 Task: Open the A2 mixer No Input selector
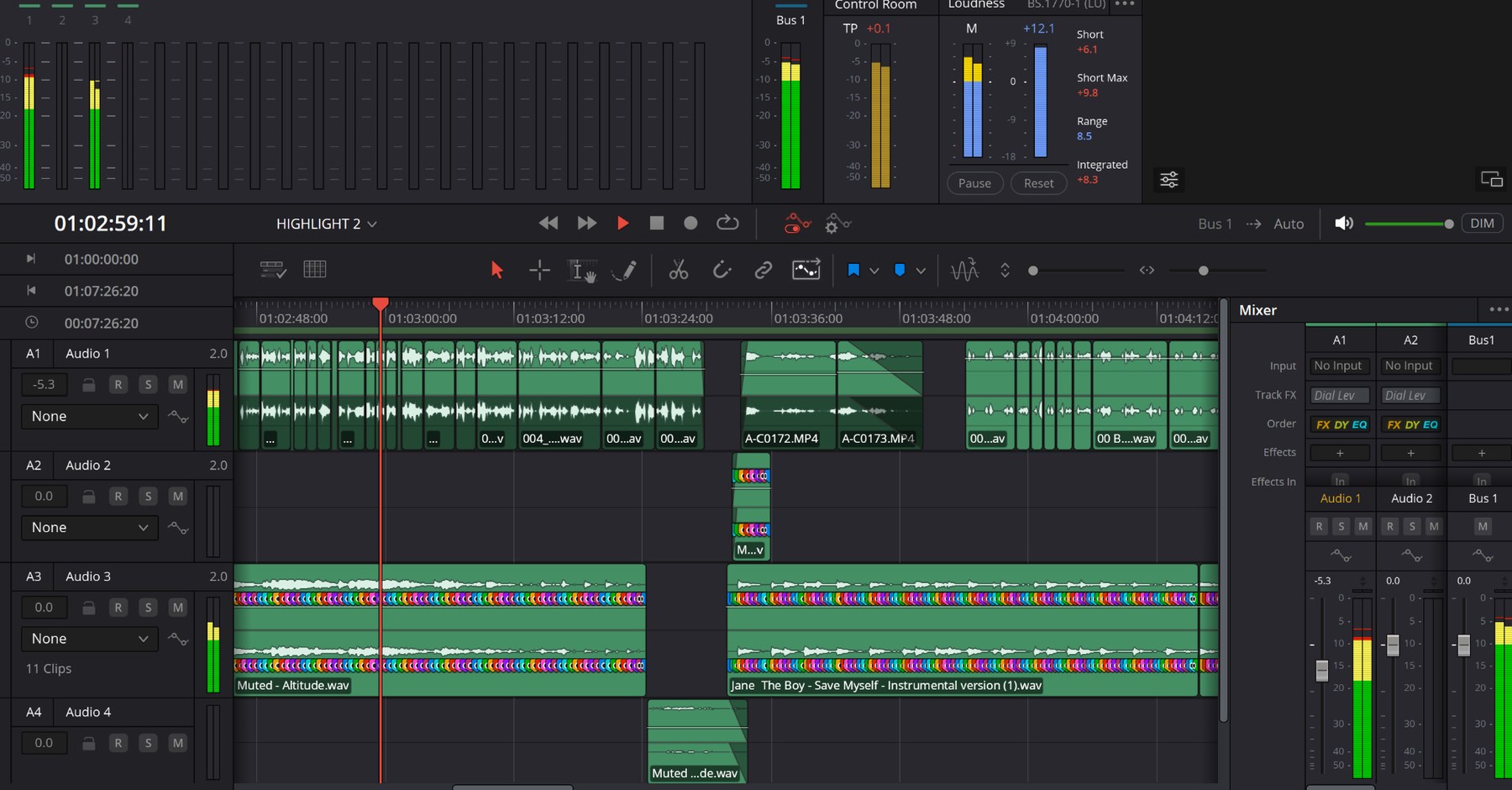(x=1410, y=366)
